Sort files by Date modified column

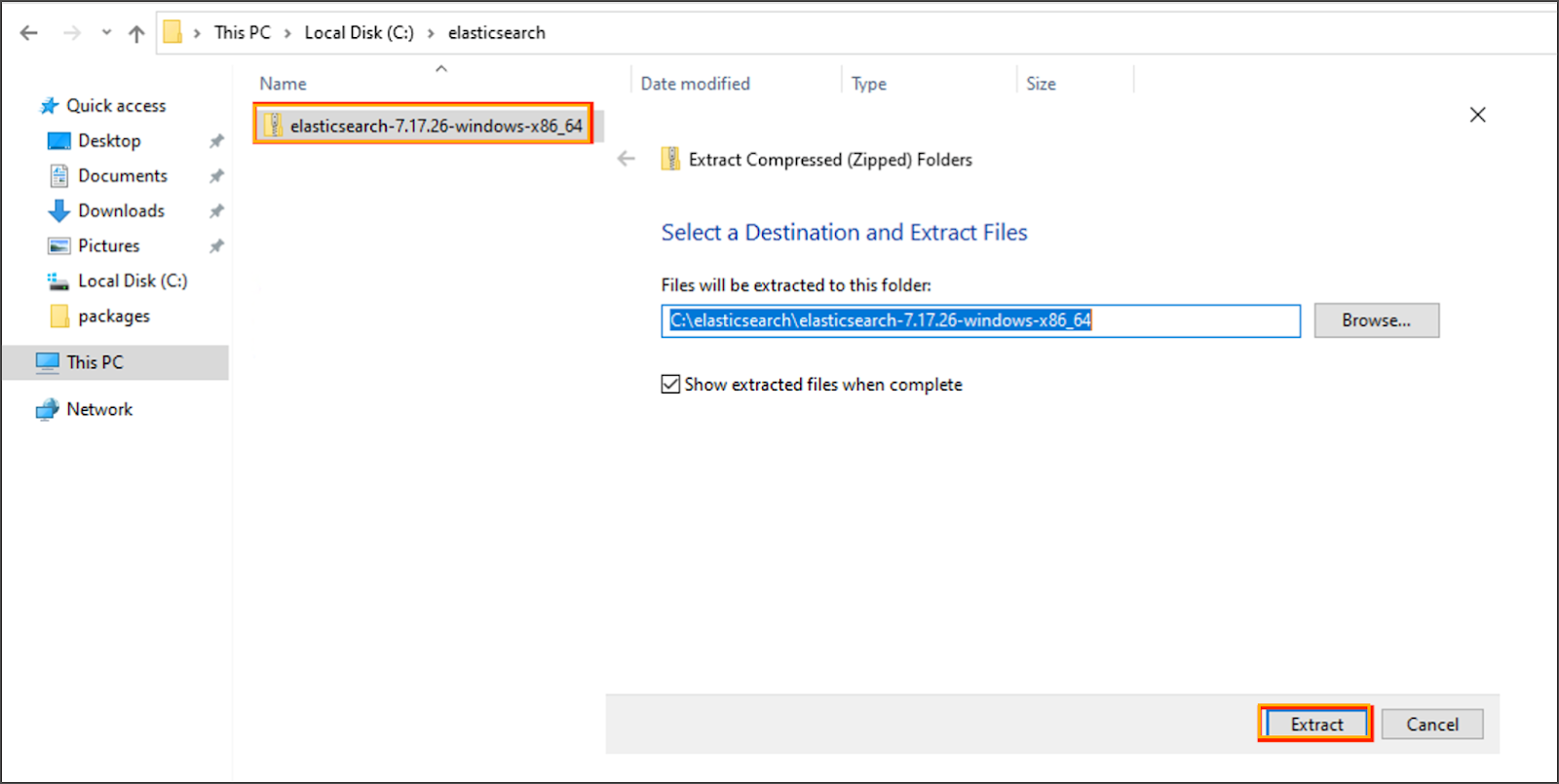(695, 84)
